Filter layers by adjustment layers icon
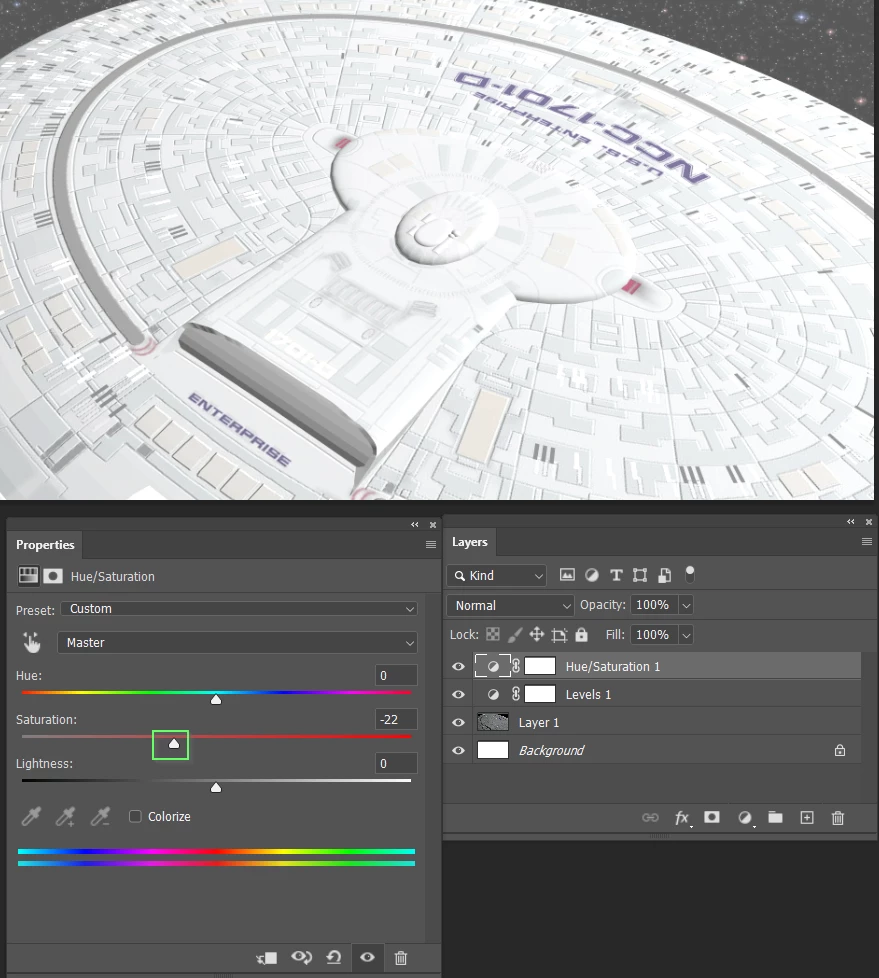This screenshot has height=978, width=879. (x=591, y=574)
